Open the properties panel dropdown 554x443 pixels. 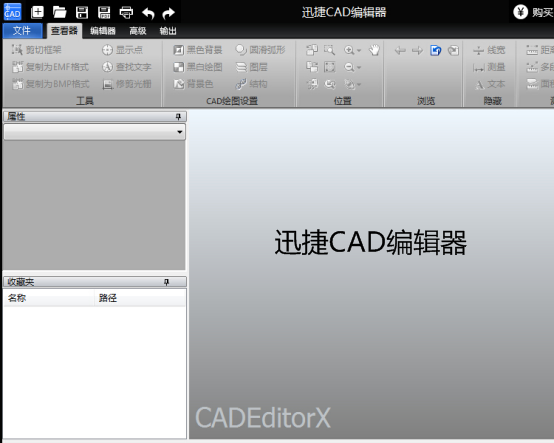tap(179, 132)
